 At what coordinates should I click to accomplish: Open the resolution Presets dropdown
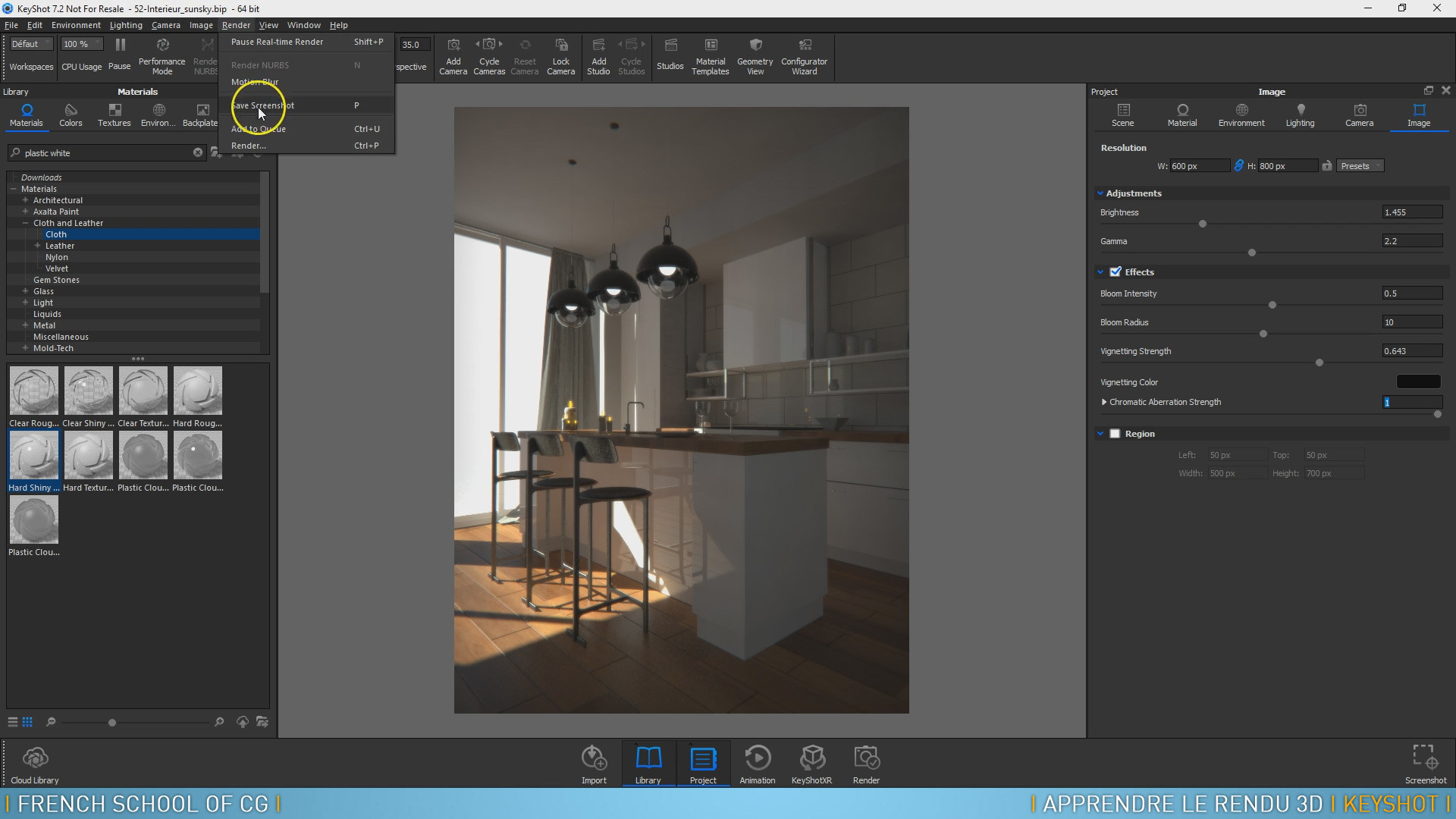pyautogui.click(x=1359, y=165)
